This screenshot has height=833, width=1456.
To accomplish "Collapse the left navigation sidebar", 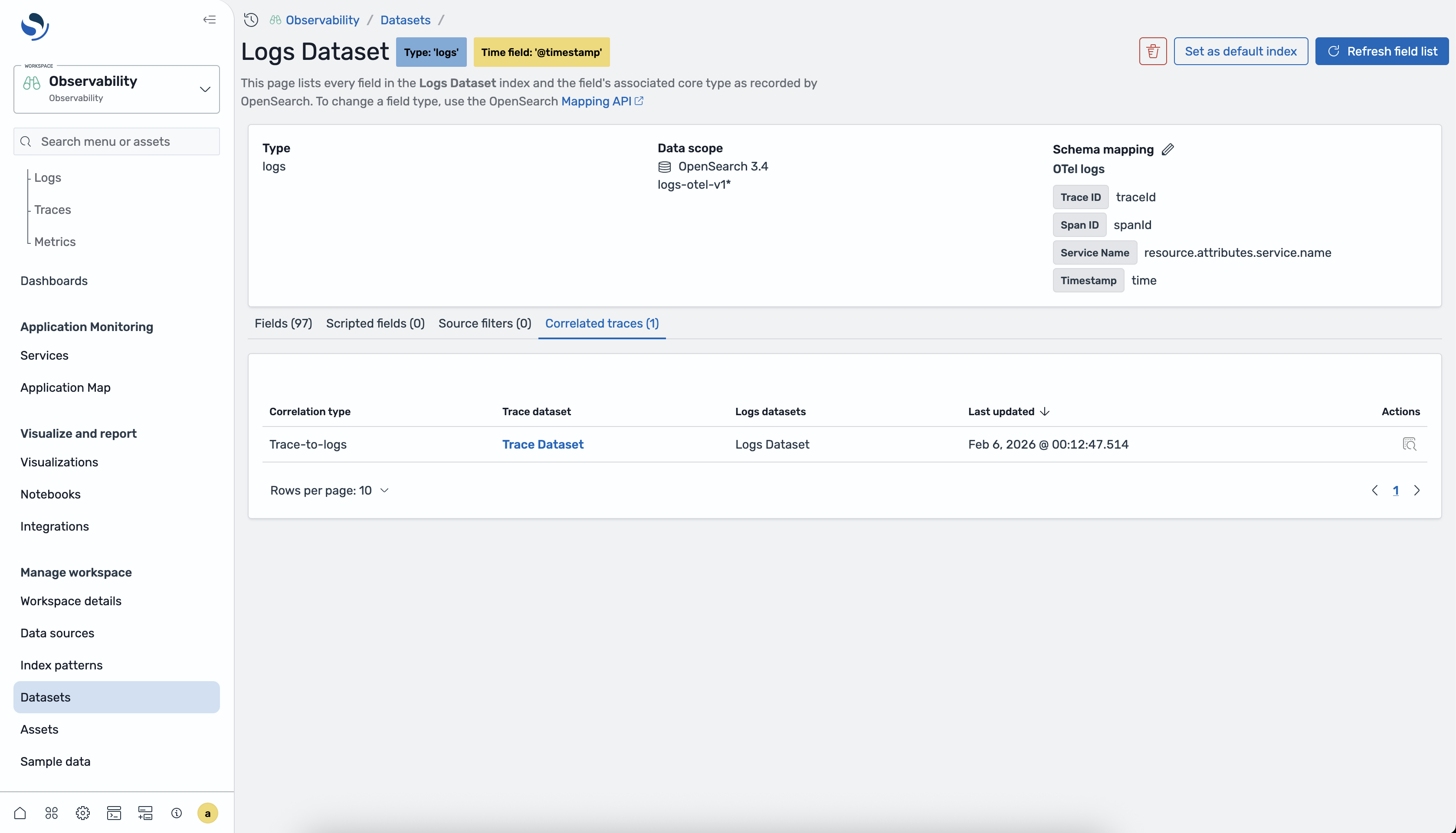I will point(210,20).
